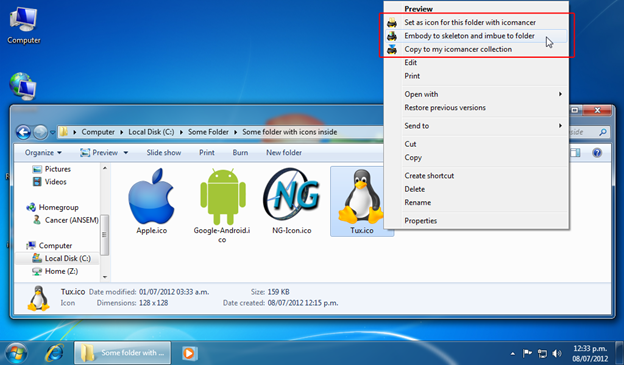The image size is (624, 365).
Task: Click the search magnifier icon
Action: 603,132
